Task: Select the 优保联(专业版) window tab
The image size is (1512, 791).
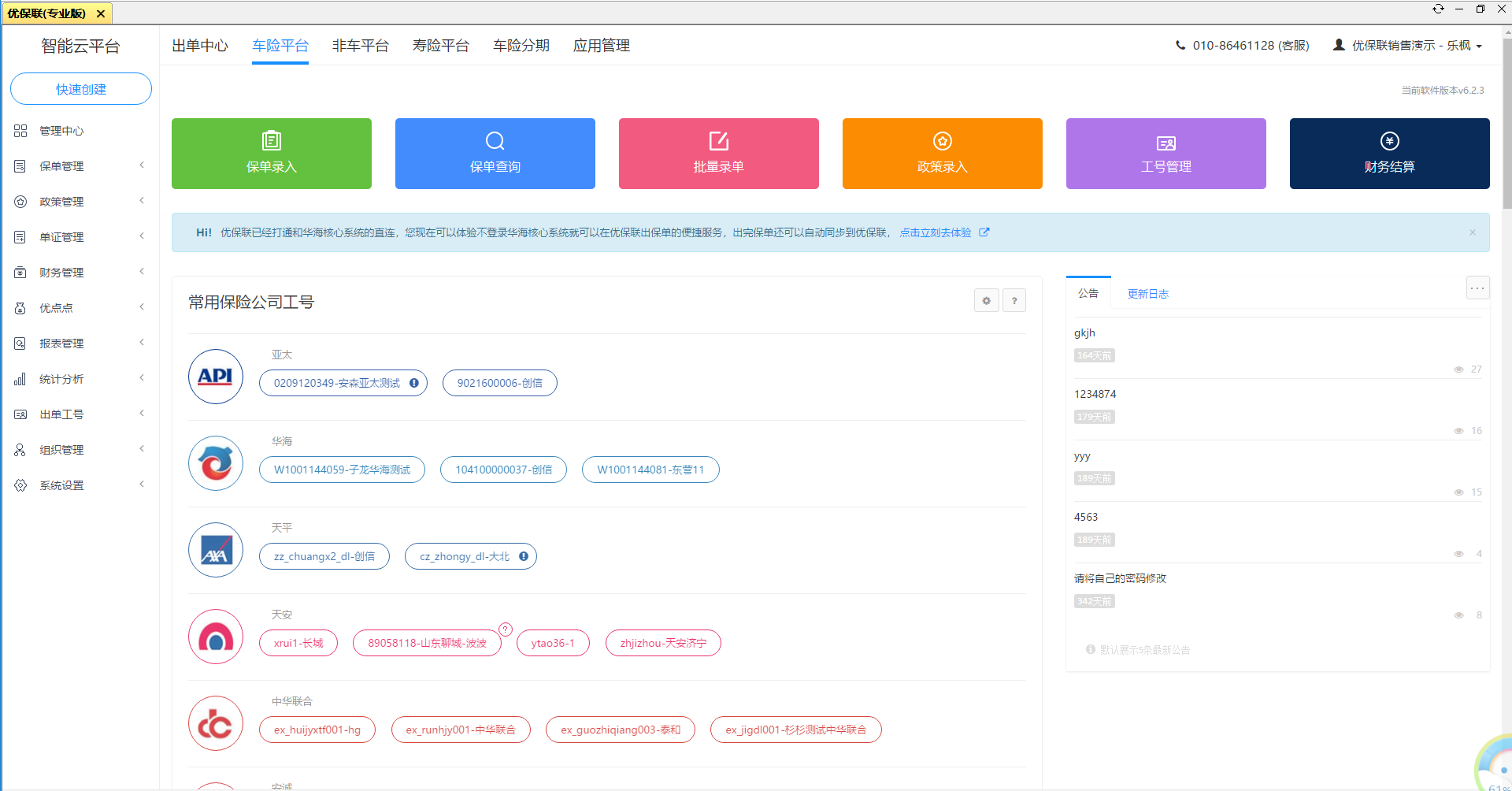Action: pyautogui.click(x=57, y=13)
